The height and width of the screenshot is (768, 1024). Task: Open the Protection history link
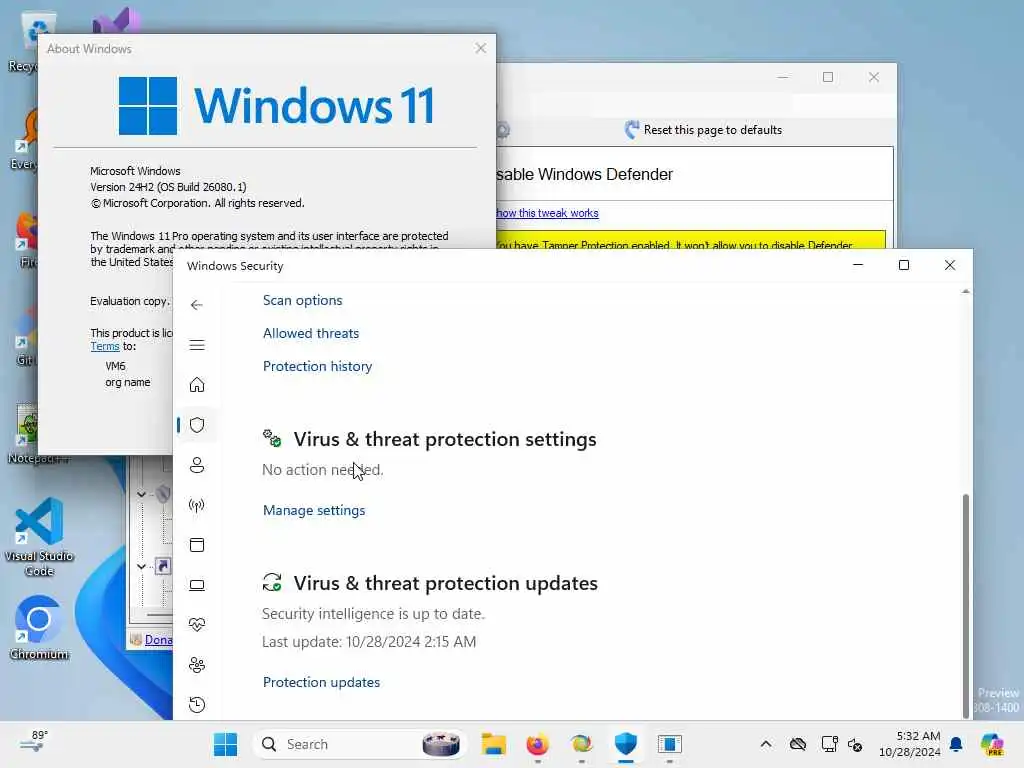pyautogui.click(x=317, y=366)
